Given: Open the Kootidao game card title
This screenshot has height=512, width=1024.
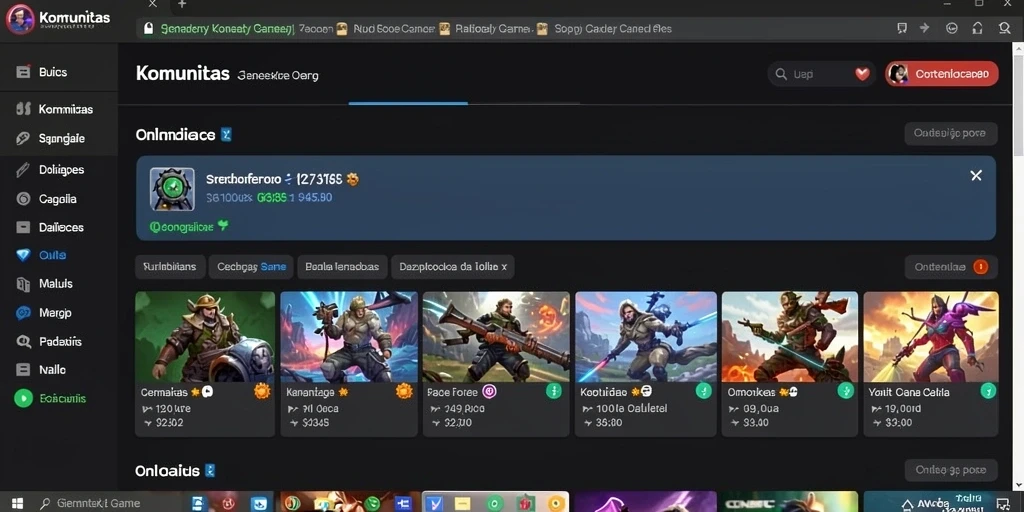Looking at the screenshot, I should (603, 392).
